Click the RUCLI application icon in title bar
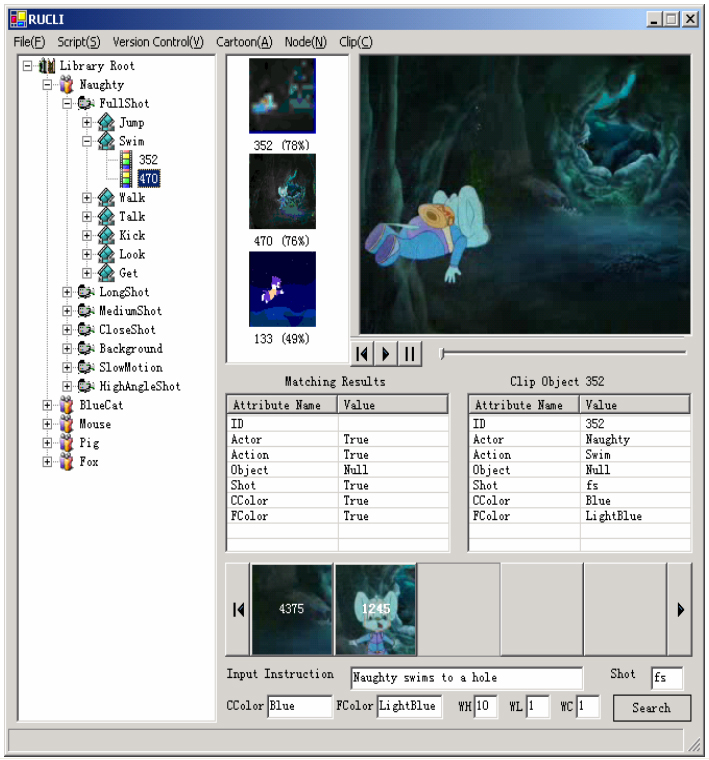709x760 pixels. (x=18, y=19)
